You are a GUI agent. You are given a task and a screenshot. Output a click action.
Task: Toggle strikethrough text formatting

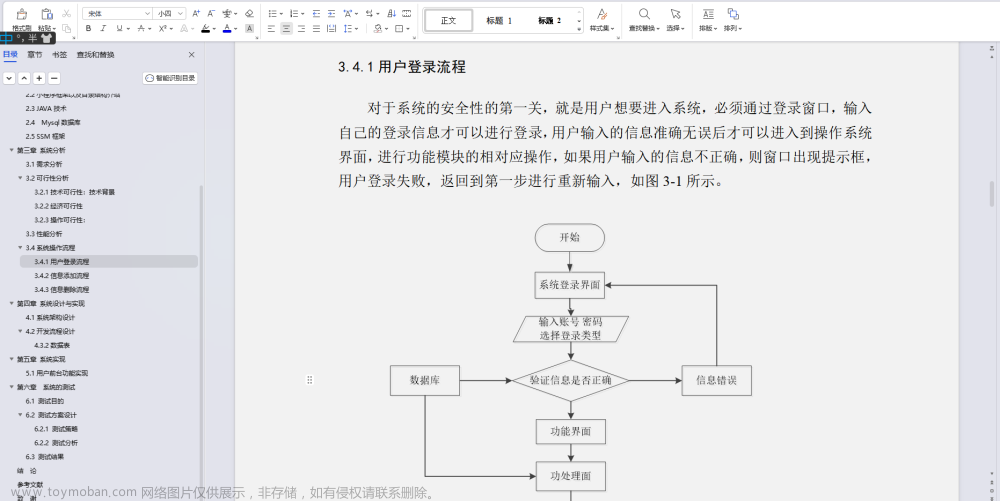(141, 28)
